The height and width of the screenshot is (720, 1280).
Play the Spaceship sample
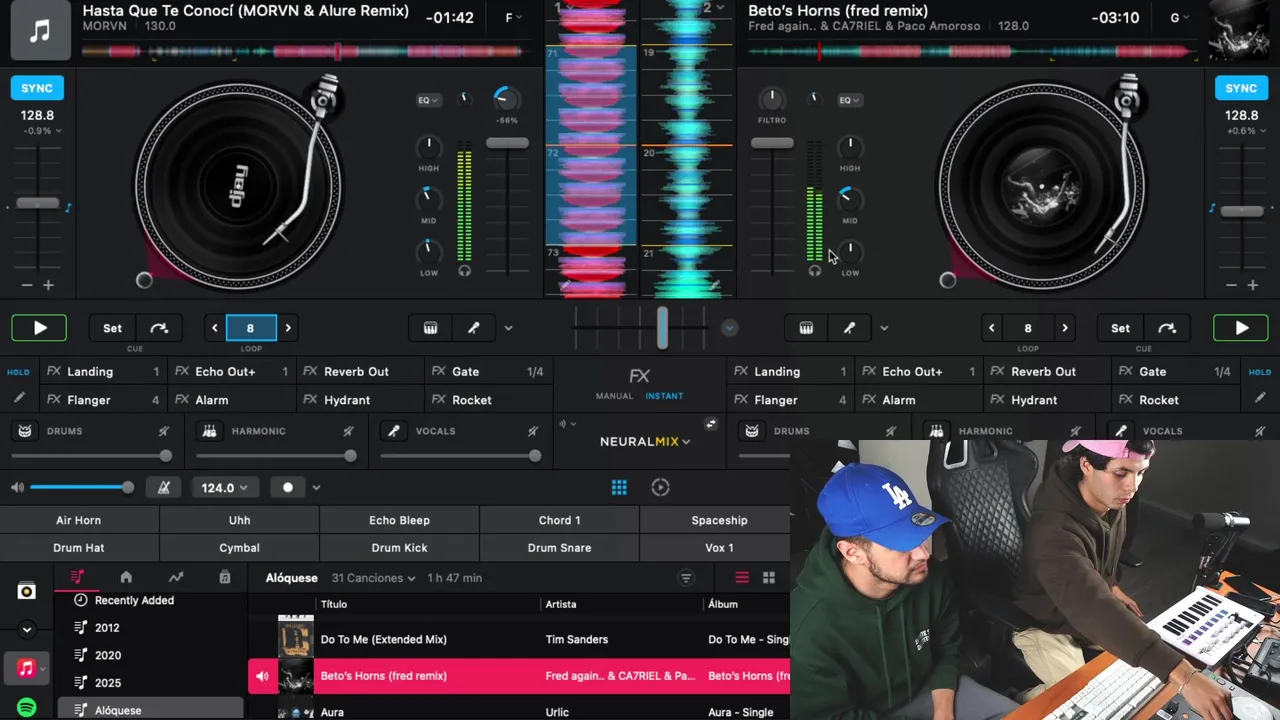719,520
